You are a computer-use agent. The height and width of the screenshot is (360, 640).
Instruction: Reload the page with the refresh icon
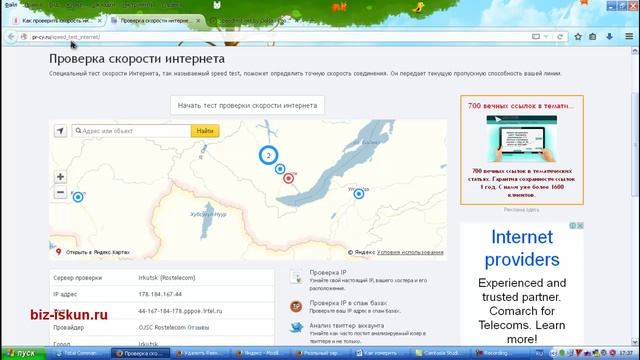click(x=560, y=37)
